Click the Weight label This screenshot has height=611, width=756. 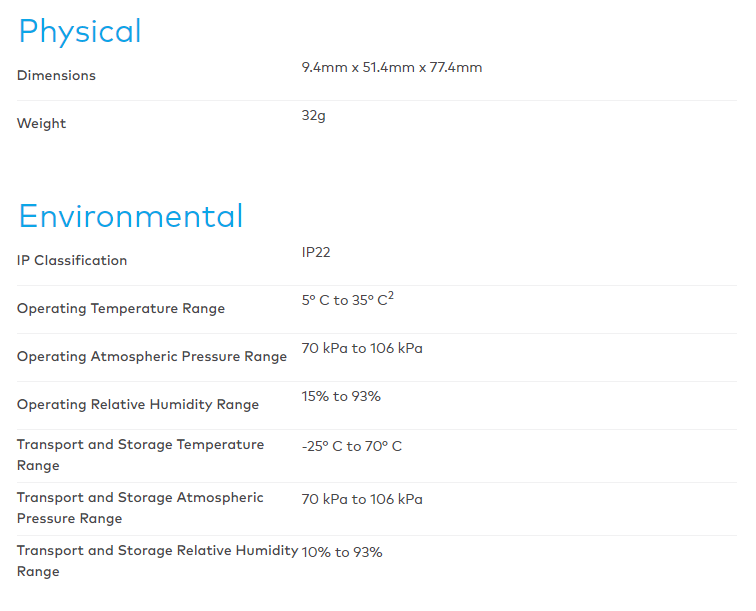pyautogui.click(x=41, y=124)
